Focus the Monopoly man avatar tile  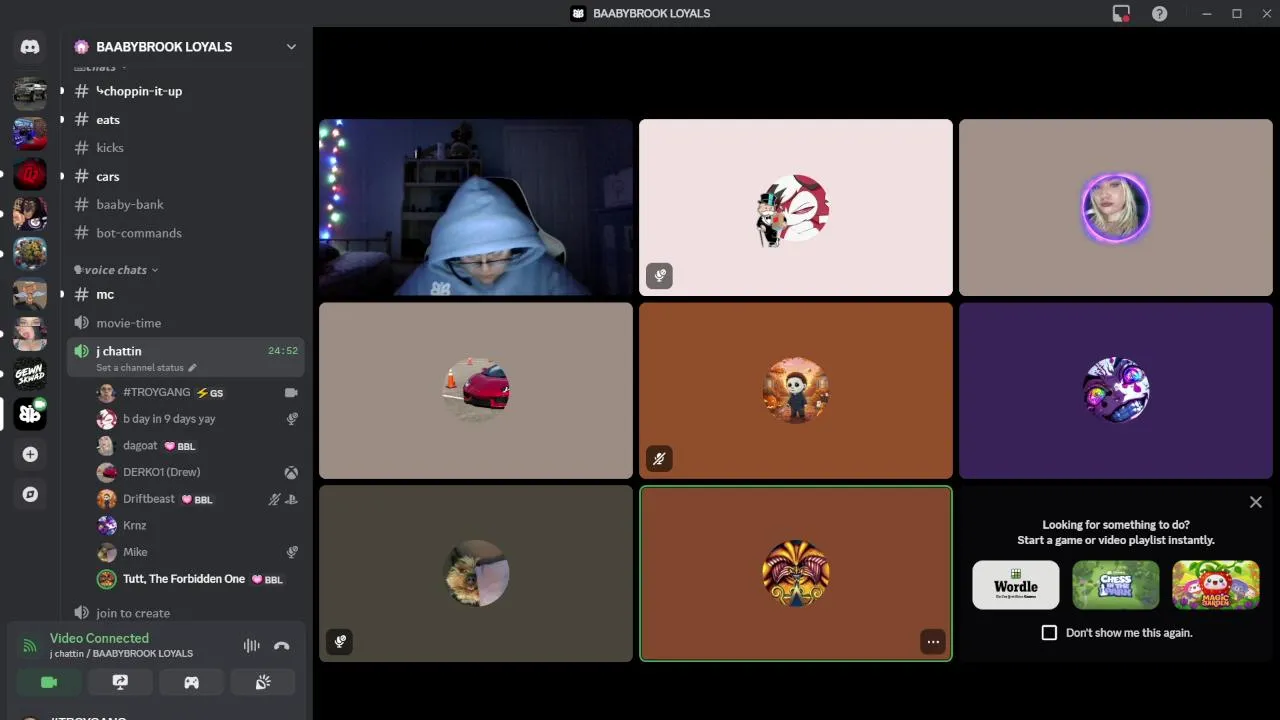tap(796, 208)
